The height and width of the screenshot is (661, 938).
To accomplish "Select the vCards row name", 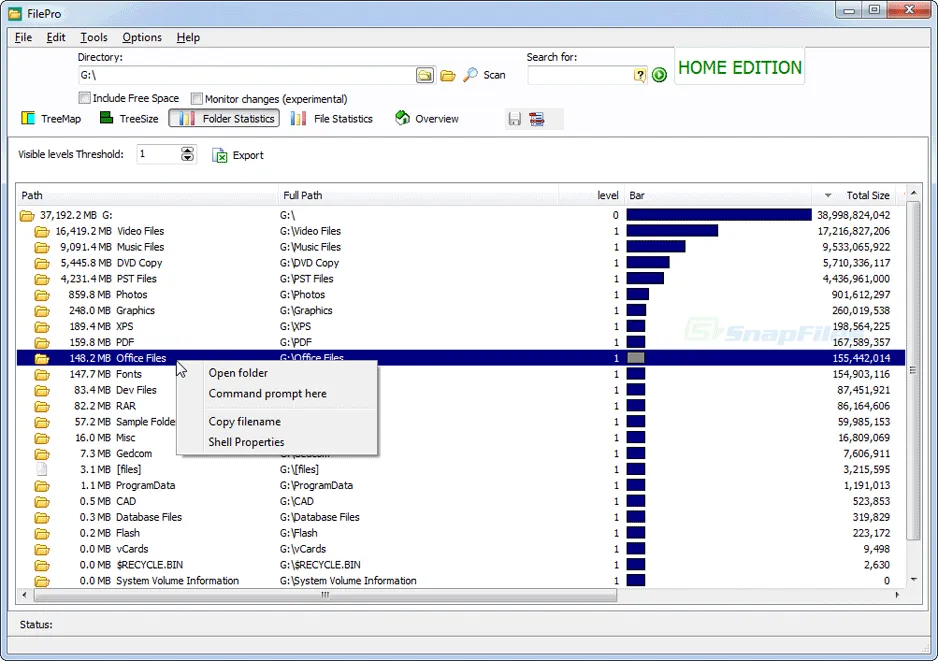I will tap(132, 549).
